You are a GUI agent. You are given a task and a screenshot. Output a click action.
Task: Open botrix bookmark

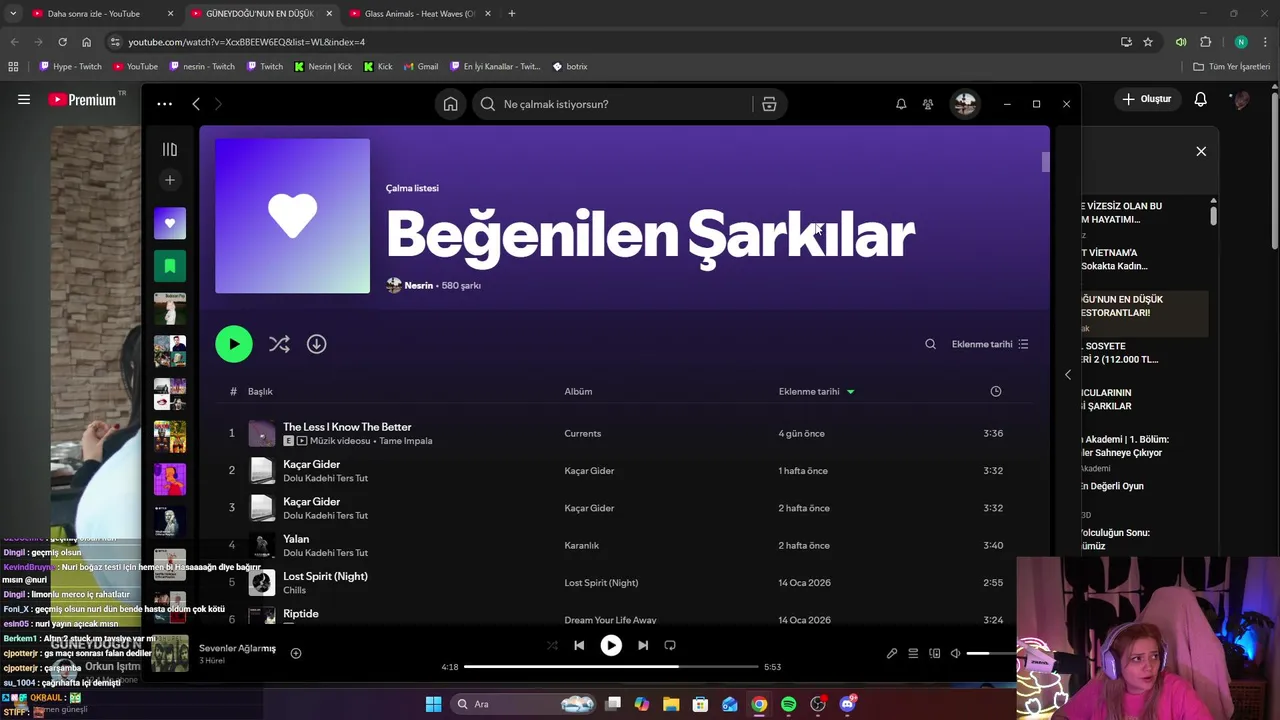(570, 66)
